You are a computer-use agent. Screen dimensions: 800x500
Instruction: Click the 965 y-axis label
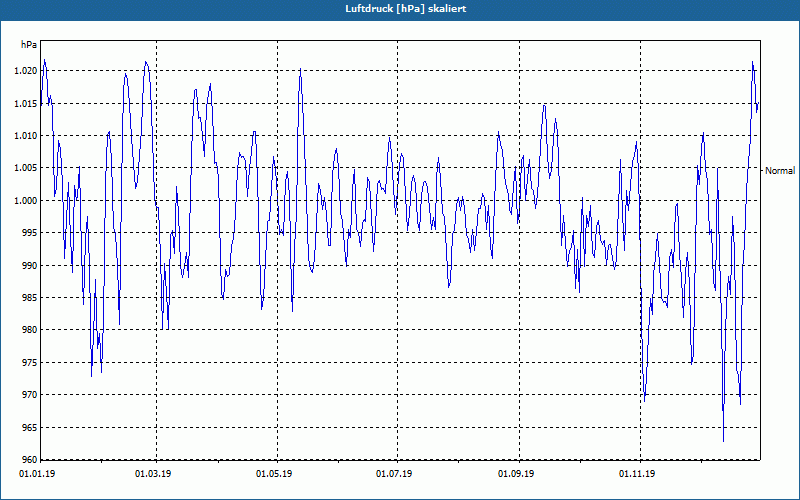point(30,427)
